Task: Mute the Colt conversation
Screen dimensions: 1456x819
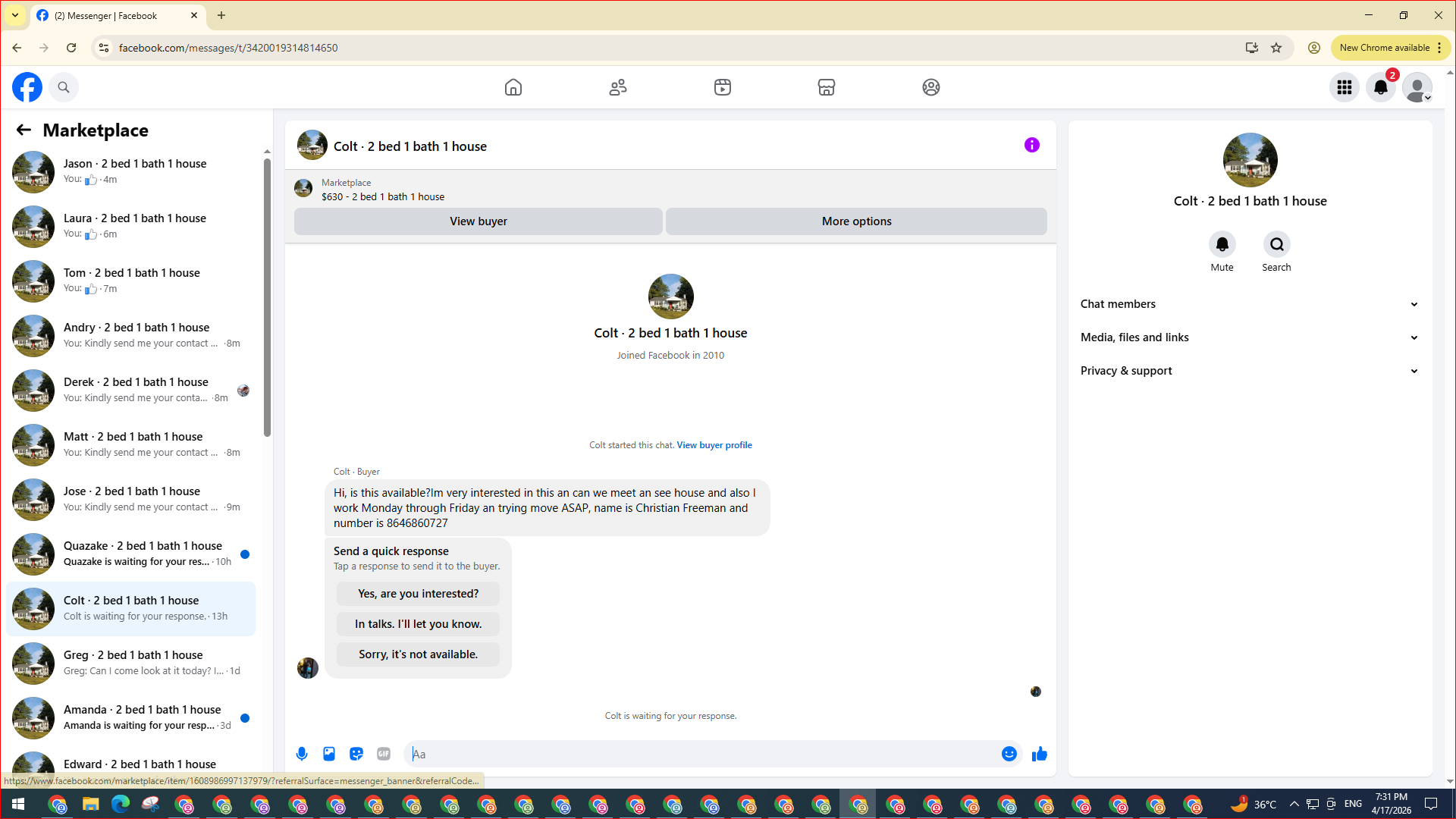Action: click(1222, 244)
